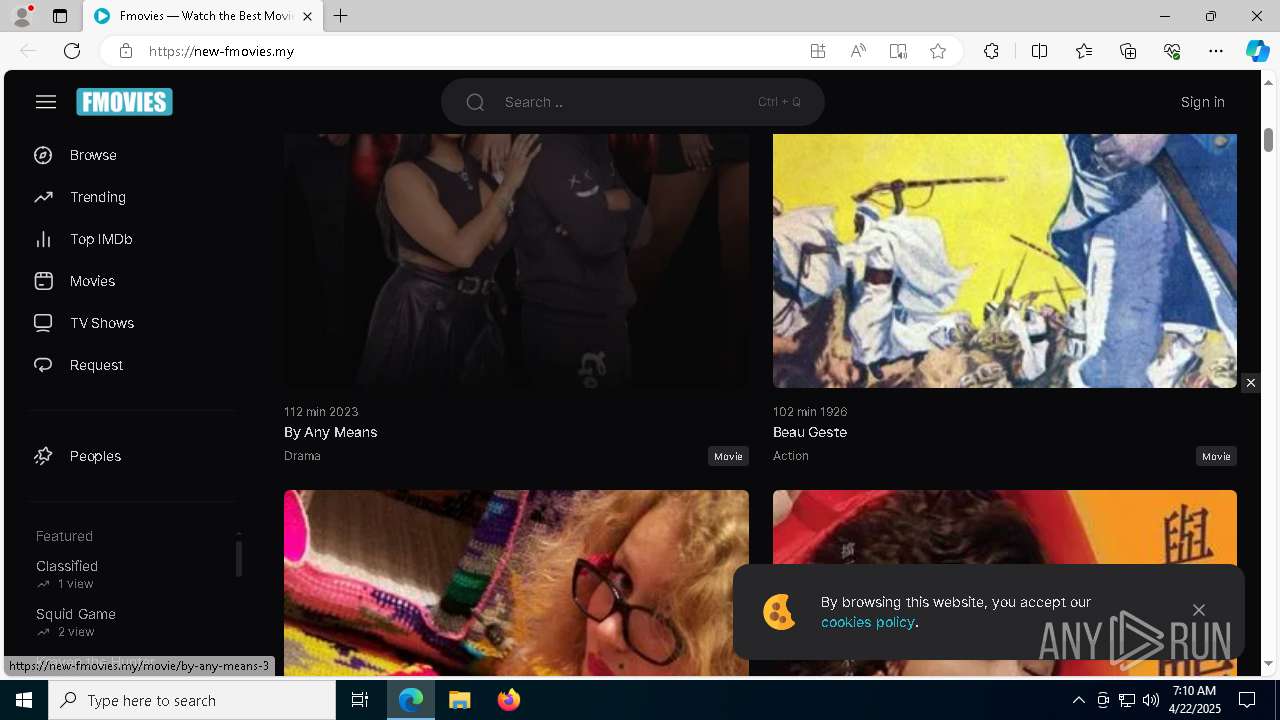Open Peoples in the sidebar
This screenshot has height=720, width=1280.
pos(95,456)
